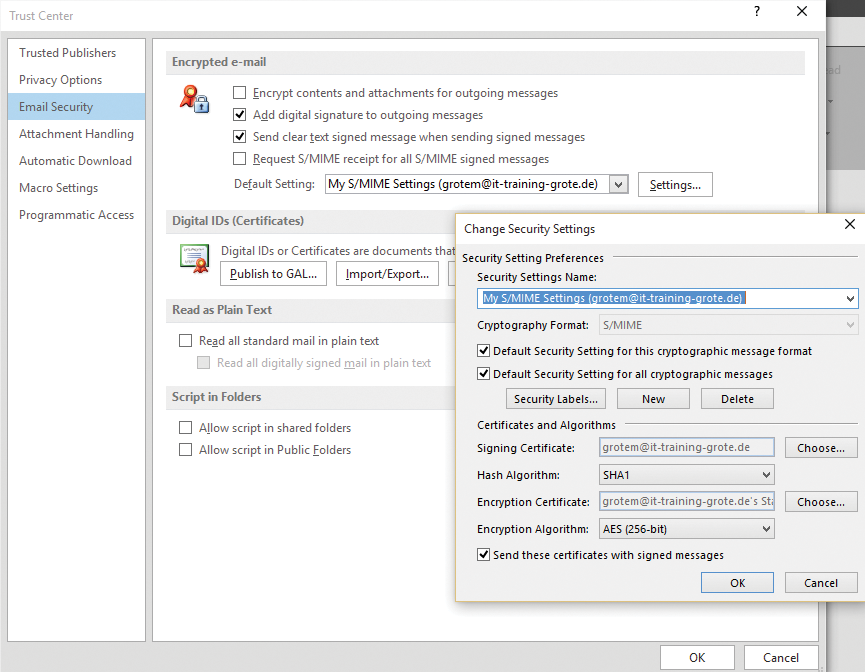865x672 pixels.
Task: Open the Macro Settings category
Action: [x=61, y=187]
